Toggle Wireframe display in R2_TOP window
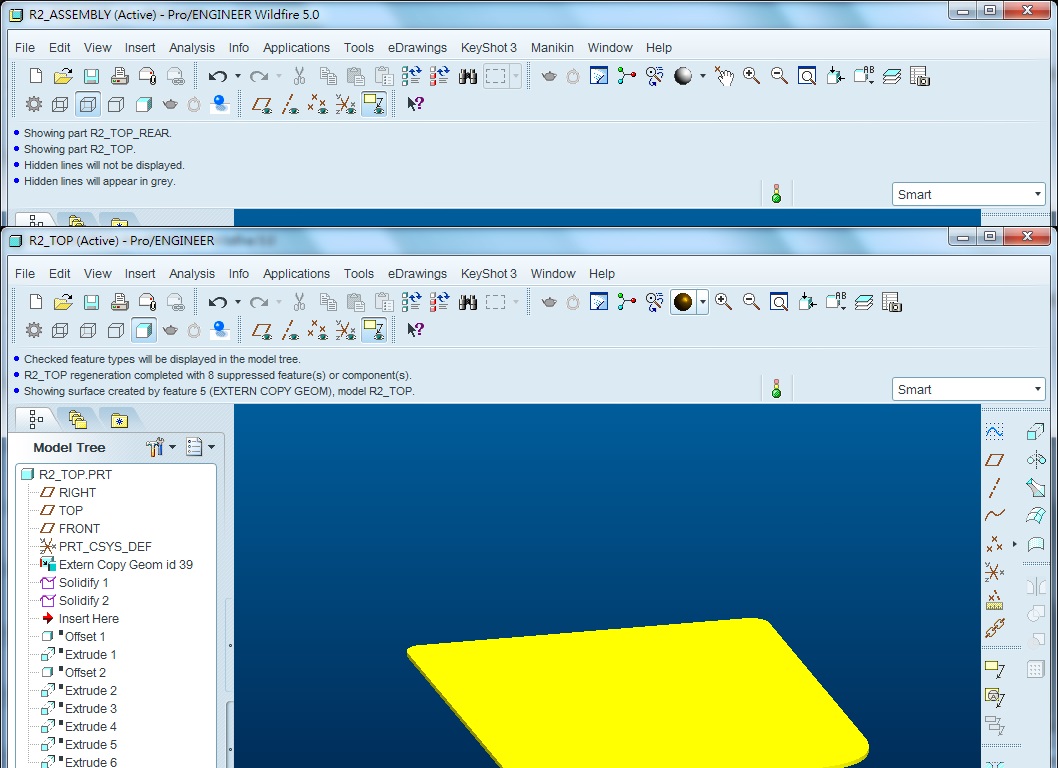The image size is (1058, 768). [60, 330]
